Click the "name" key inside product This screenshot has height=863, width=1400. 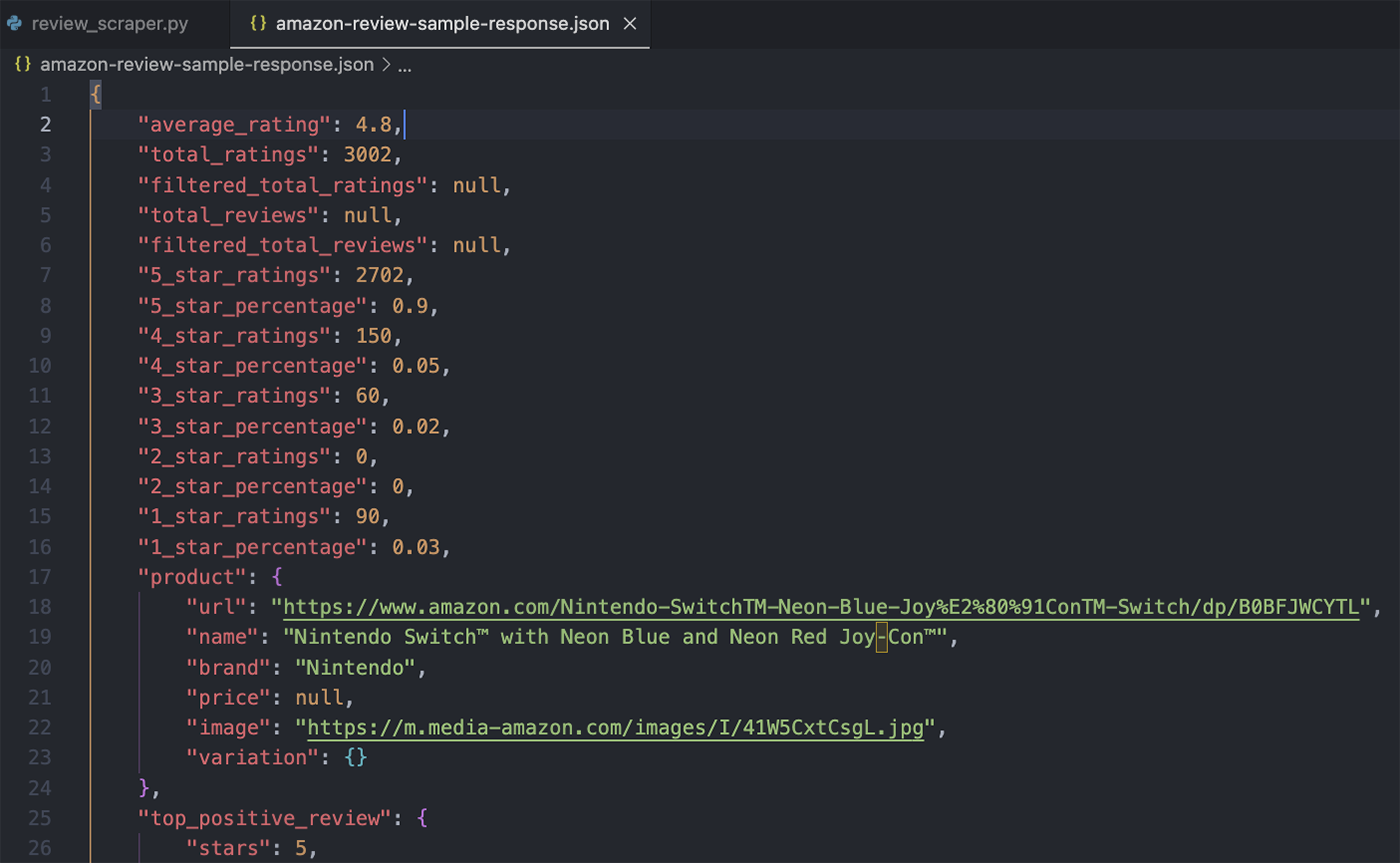click(222, 637)
